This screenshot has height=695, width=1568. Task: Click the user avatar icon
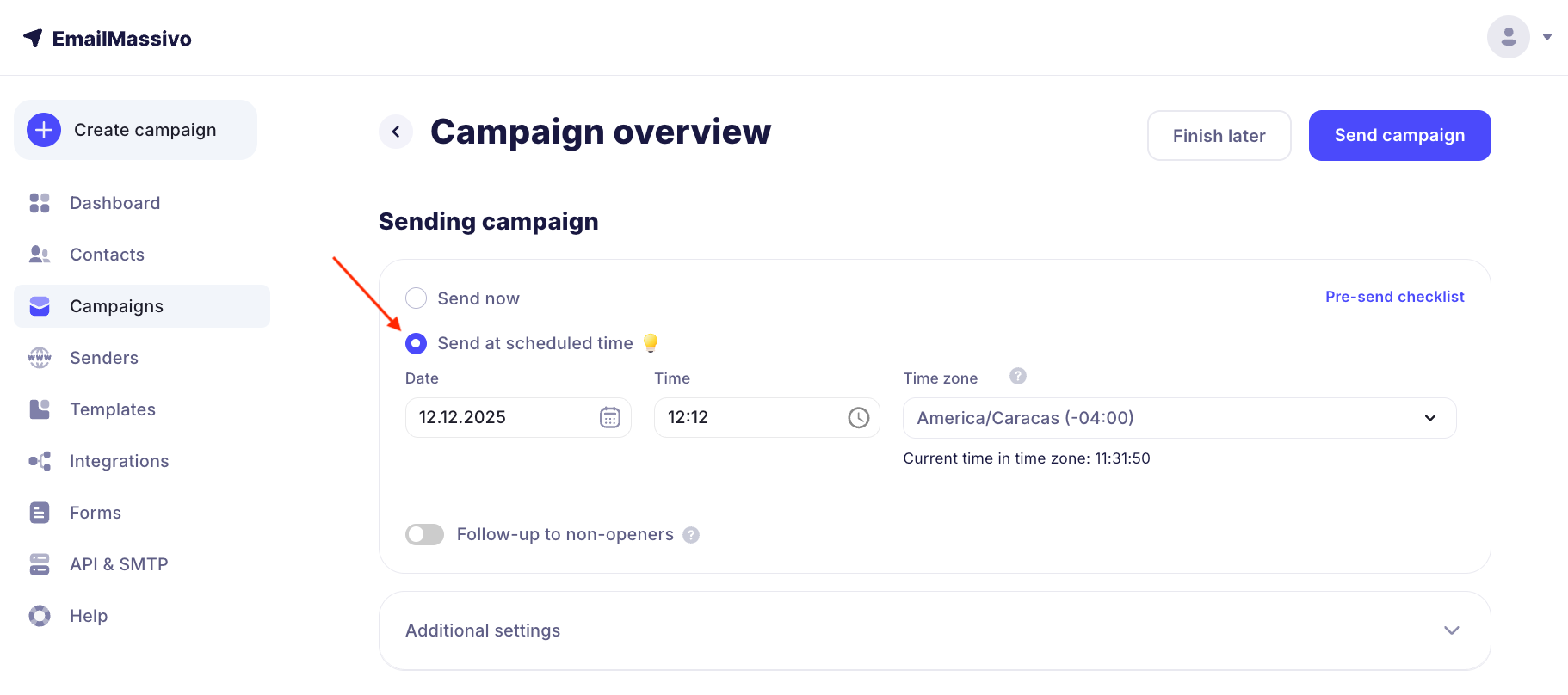click(x=1508, y=37)
